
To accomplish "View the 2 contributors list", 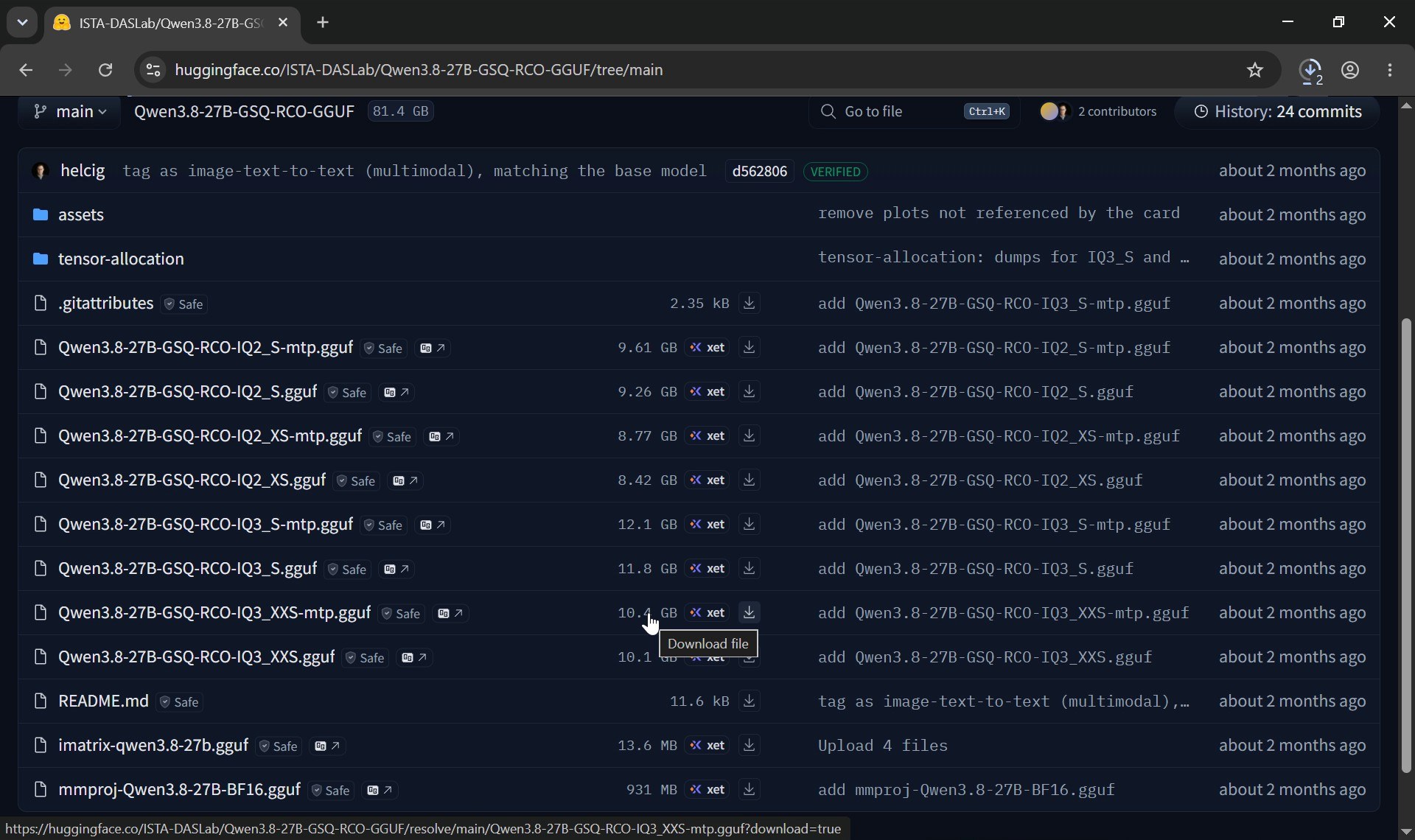I will click(1098, 111).
